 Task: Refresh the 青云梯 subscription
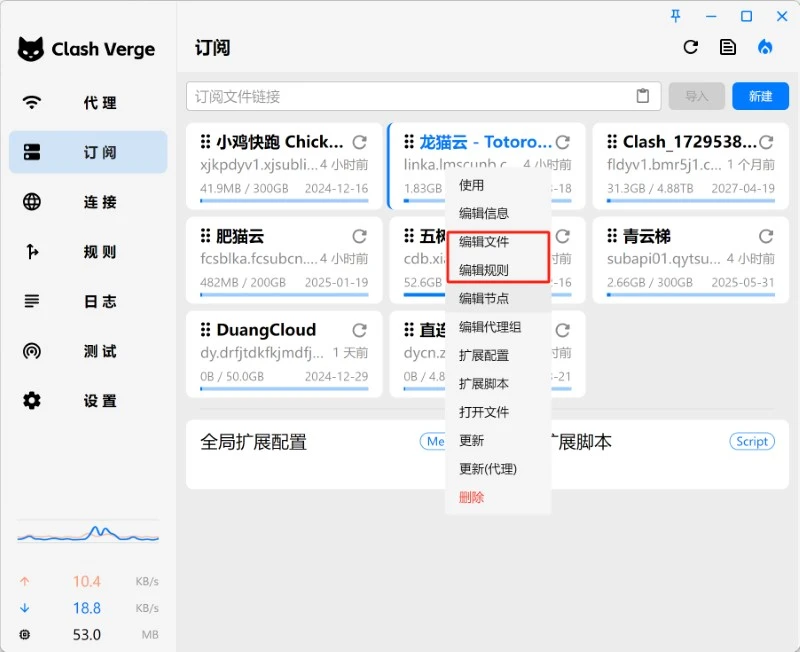tap(766, 236)
